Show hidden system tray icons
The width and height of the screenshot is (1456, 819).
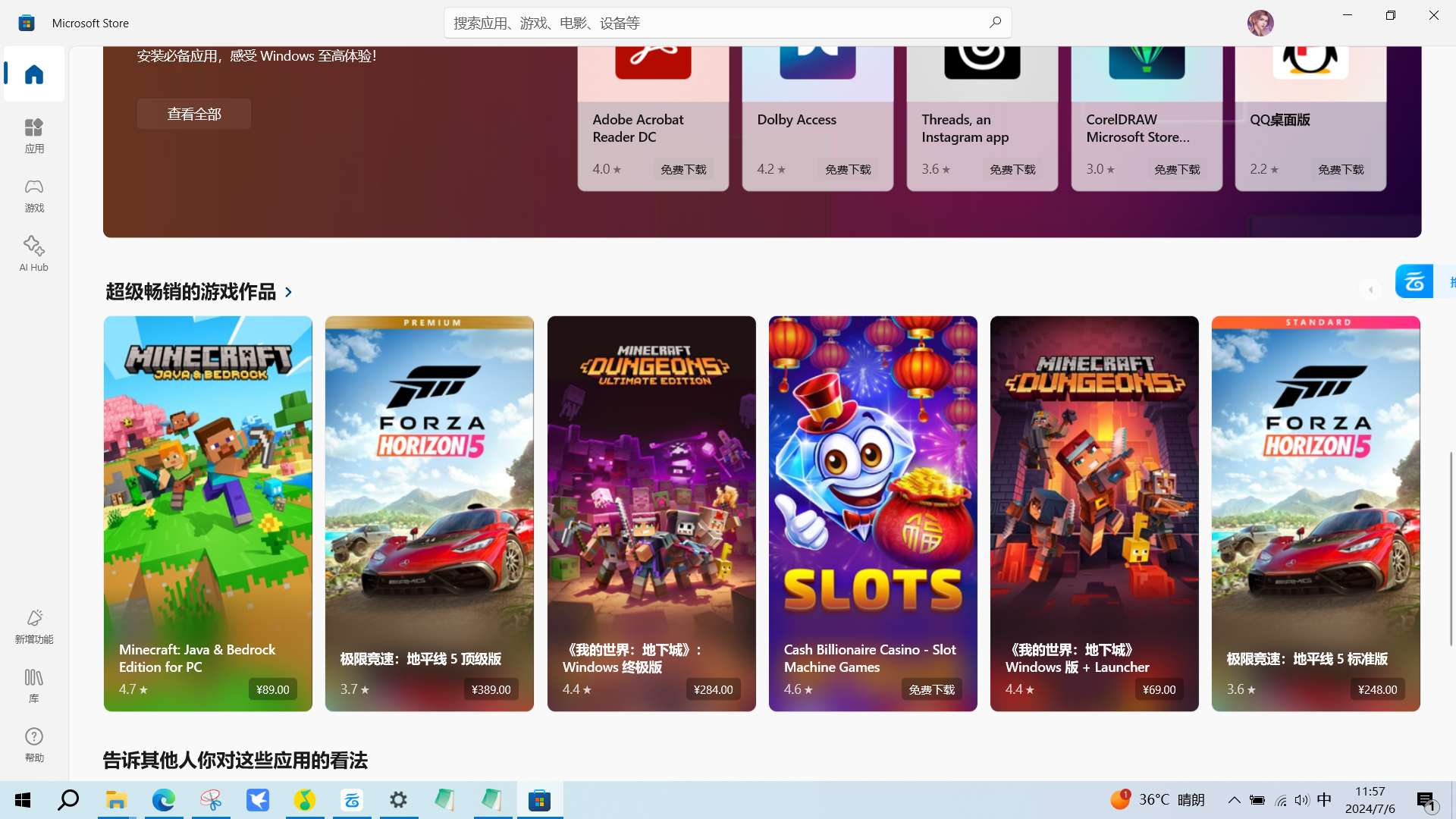coord(1234,800)
